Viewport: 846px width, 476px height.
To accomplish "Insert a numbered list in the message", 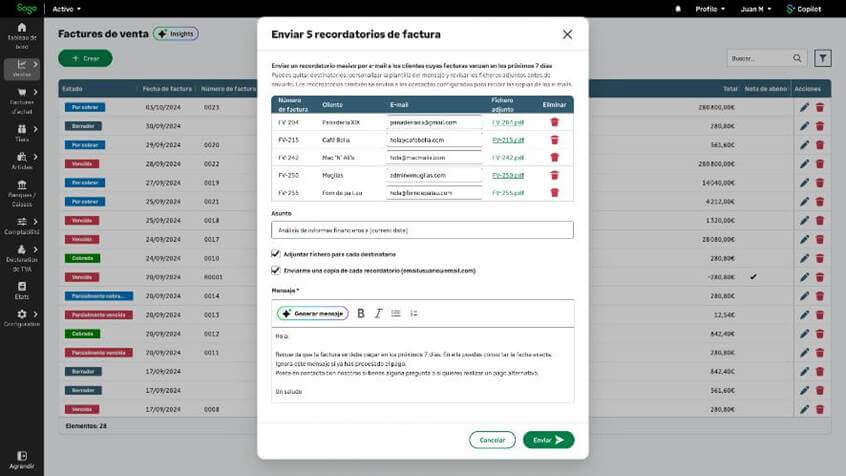I will click(x=414, y=313).
